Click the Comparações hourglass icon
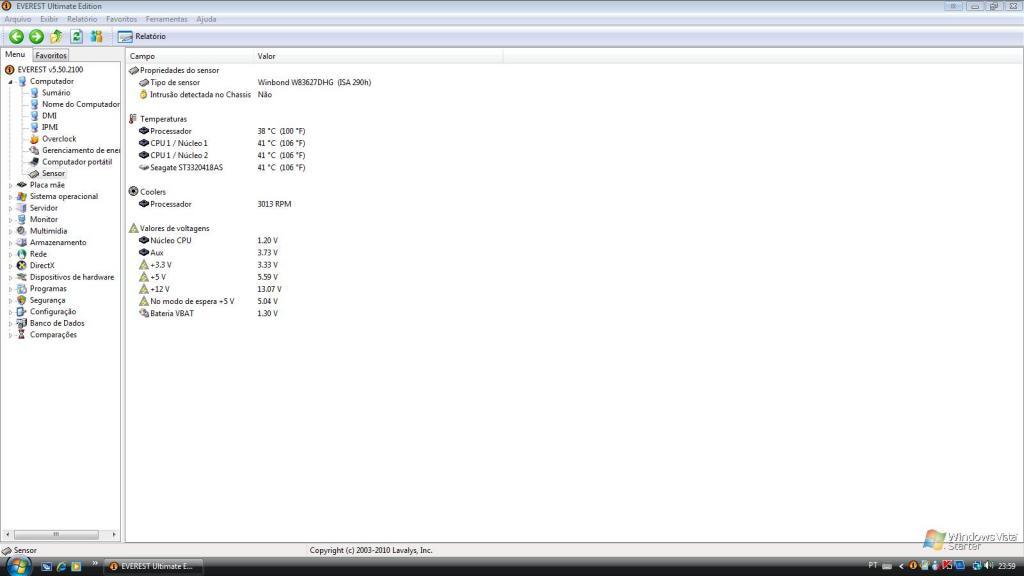 click(x=22, y=334)
